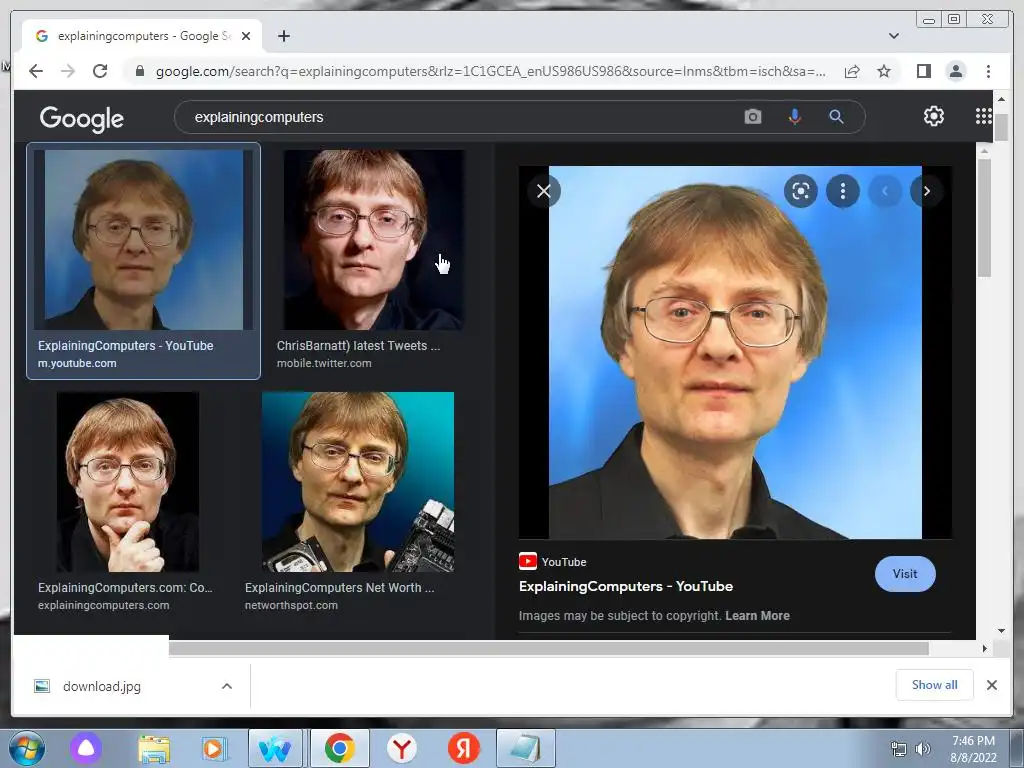
Task: Search by image using the camera icon
Action: [753, 117]
